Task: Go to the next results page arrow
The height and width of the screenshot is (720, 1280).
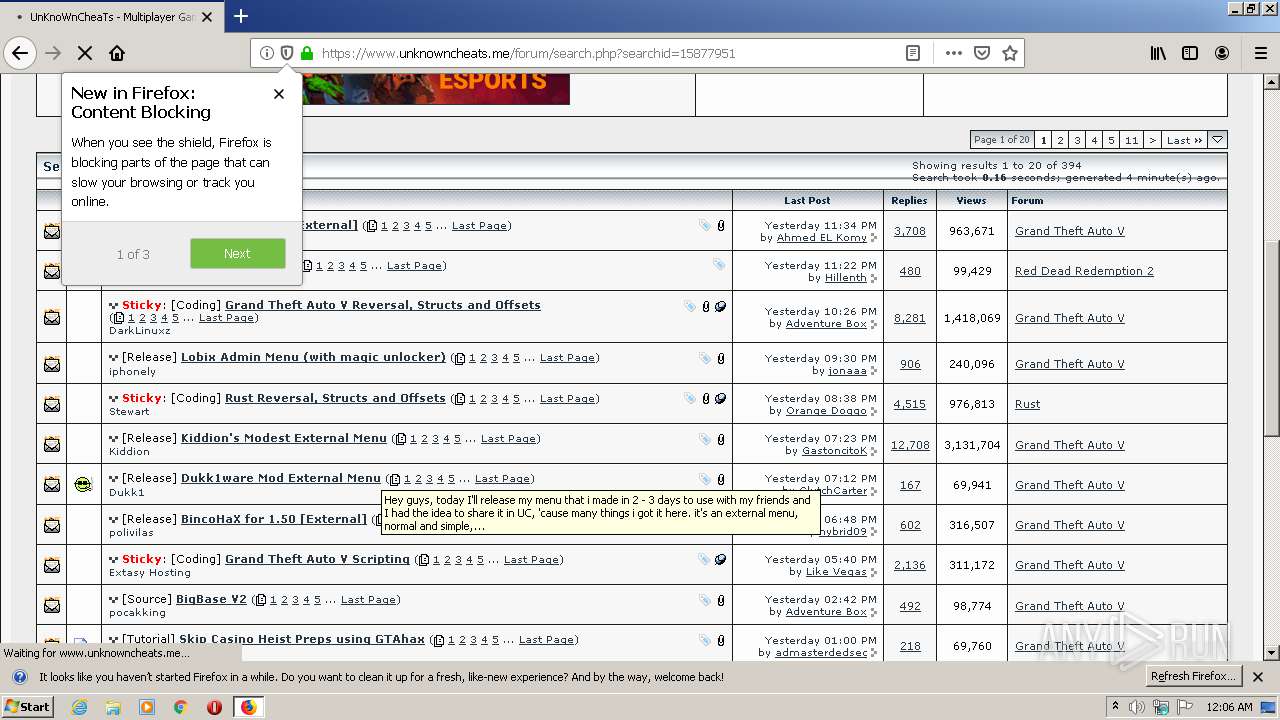Action: point(1152,140)
